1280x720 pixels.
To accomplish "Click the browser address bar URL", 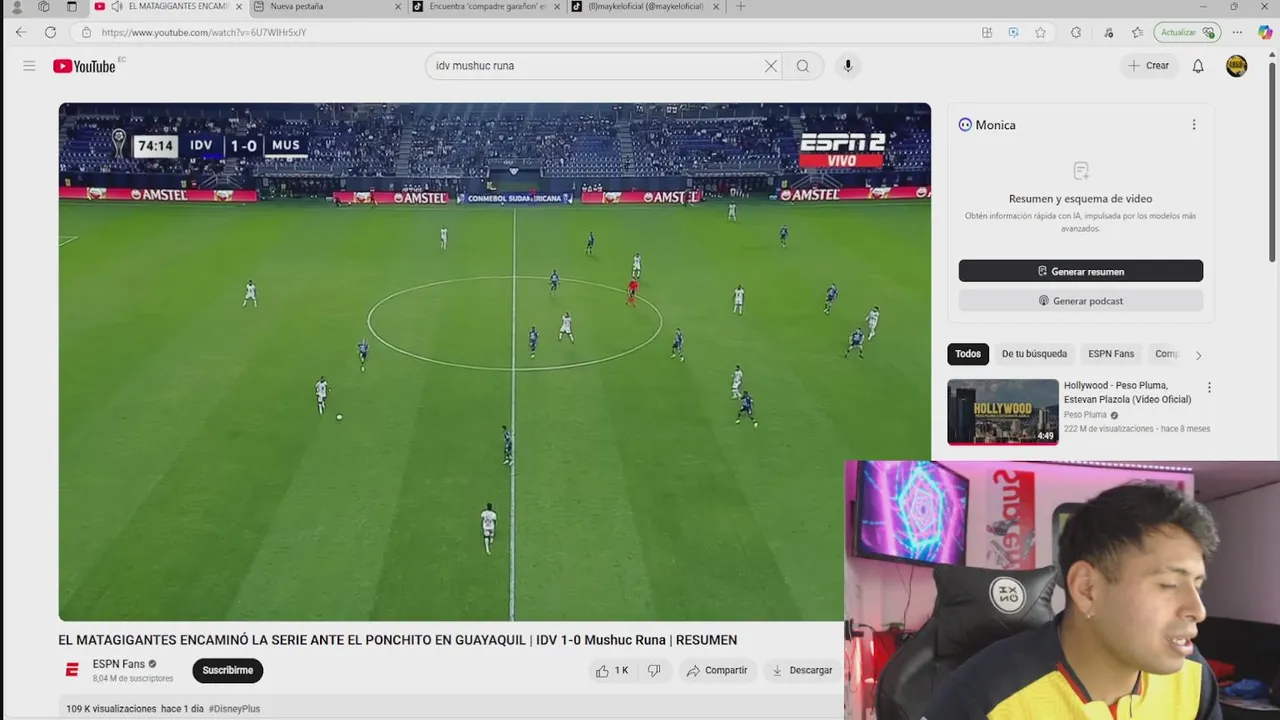I will [204, 32].
